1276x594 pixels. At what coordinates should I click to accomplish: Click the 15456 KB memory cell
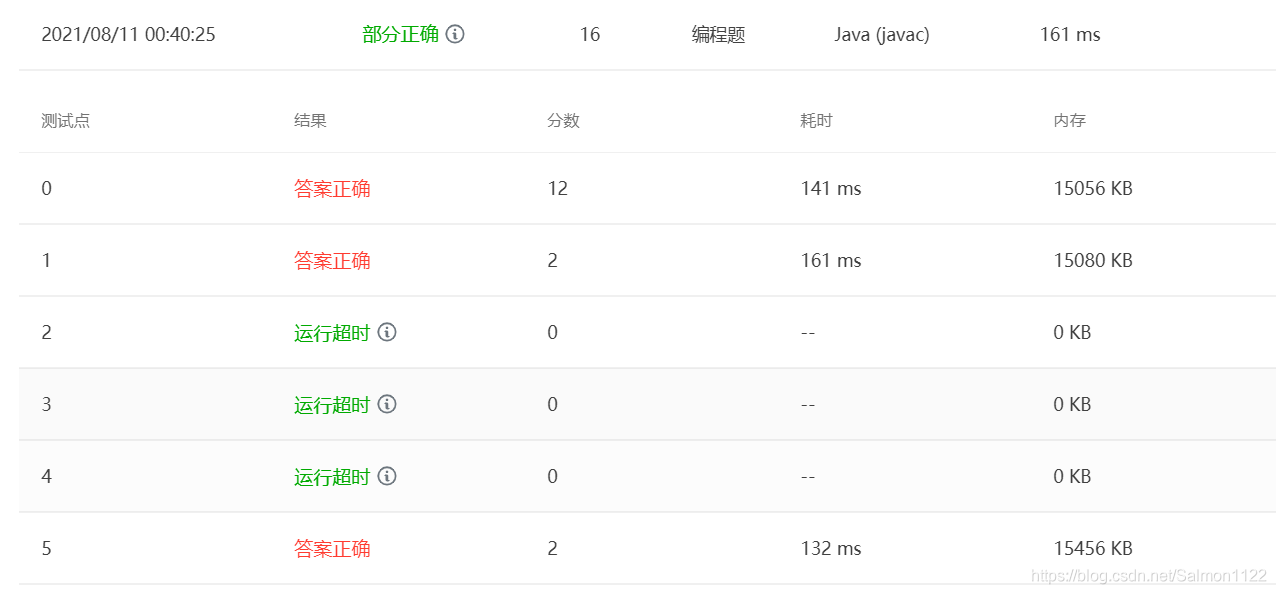click(x=1093, y=548)
